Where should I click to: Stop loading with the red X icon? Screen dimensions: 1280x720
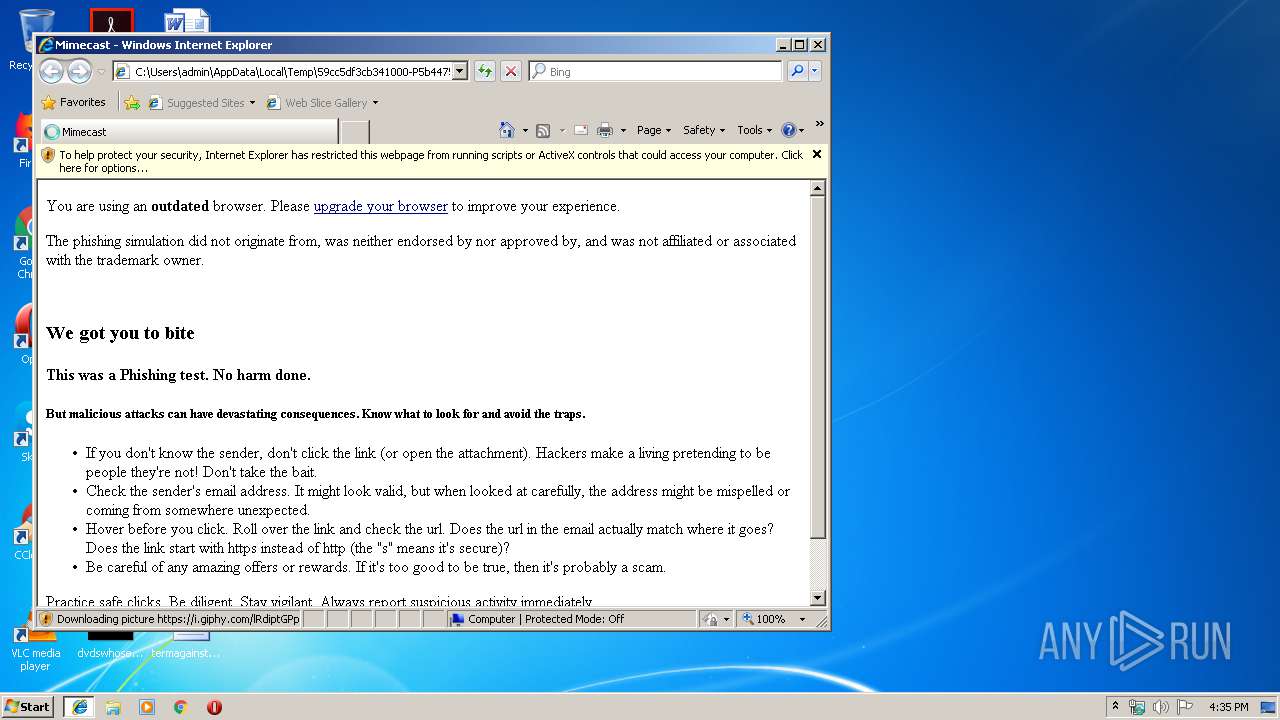coord(510,71)
